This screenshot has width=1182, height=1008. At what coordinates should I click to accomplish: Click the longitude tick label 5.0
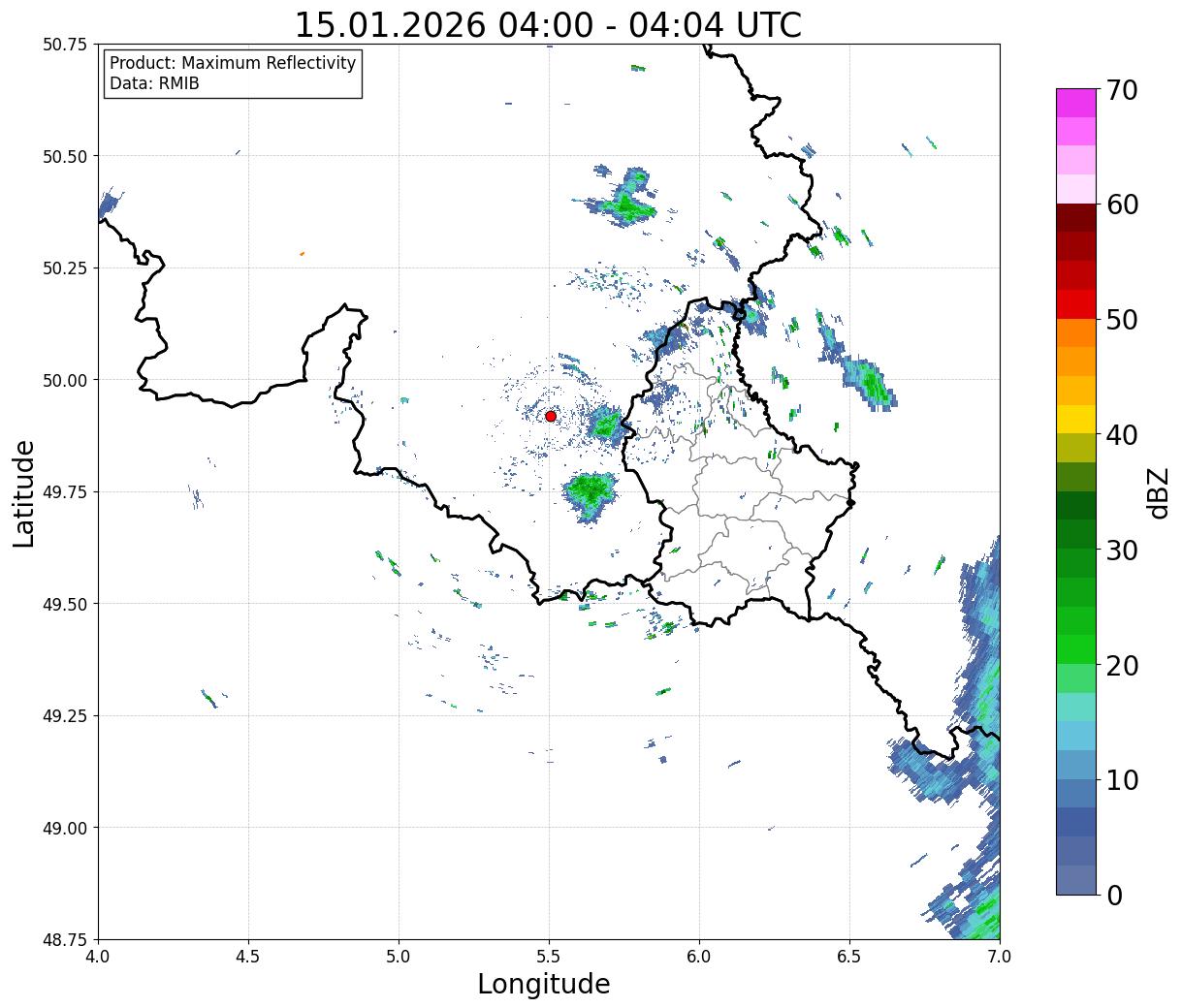pyautogui.click(x=399, y=957)
